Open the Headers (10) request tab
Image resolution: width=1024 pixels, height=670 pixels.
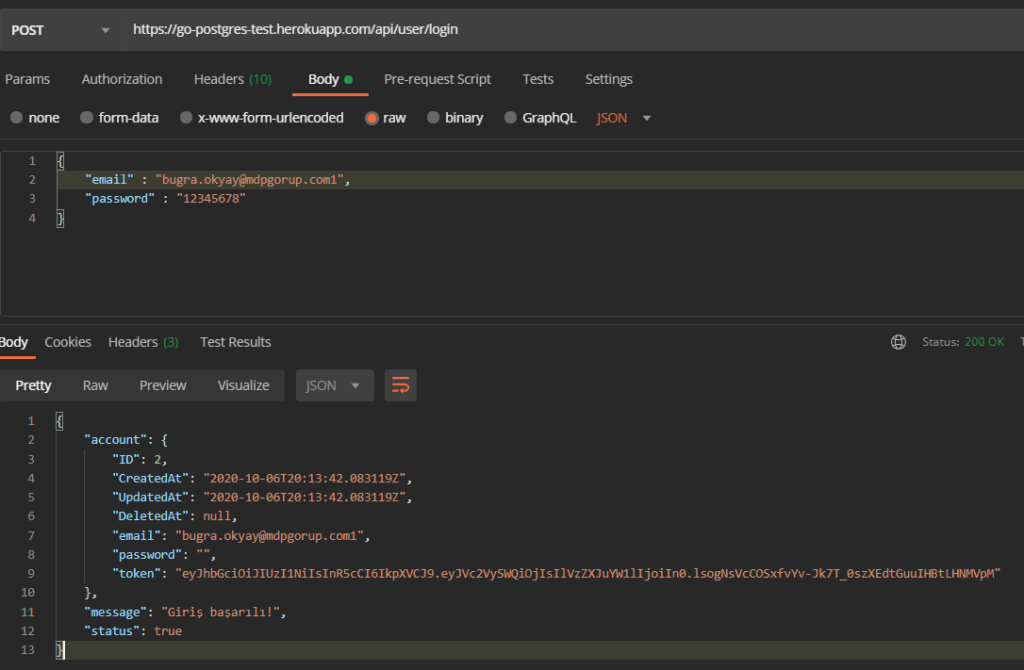coord(232,79)
